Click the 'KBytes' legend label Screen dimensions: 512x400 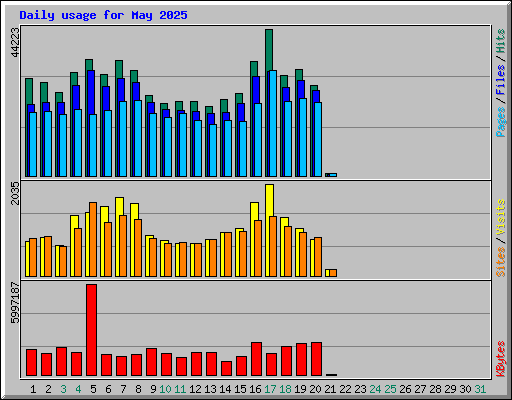pyautogui.click(x=501, y=359)
